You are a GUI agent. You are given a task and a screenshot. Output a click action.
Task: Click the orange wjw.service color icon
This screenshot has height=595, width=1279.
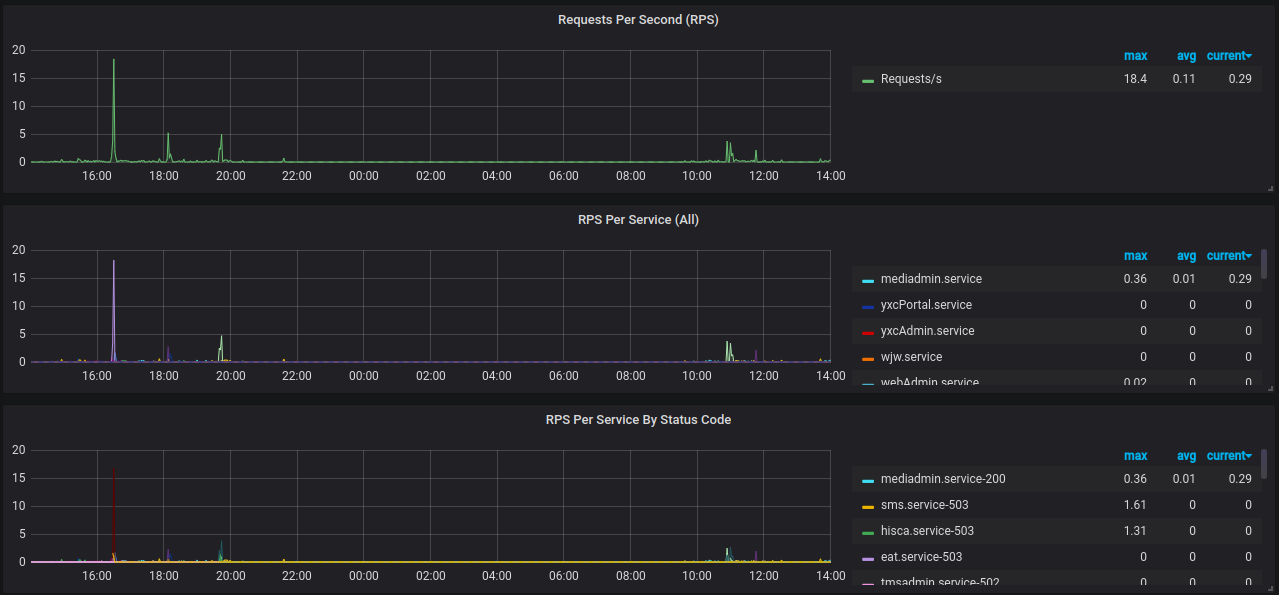[x=868, y=358]
